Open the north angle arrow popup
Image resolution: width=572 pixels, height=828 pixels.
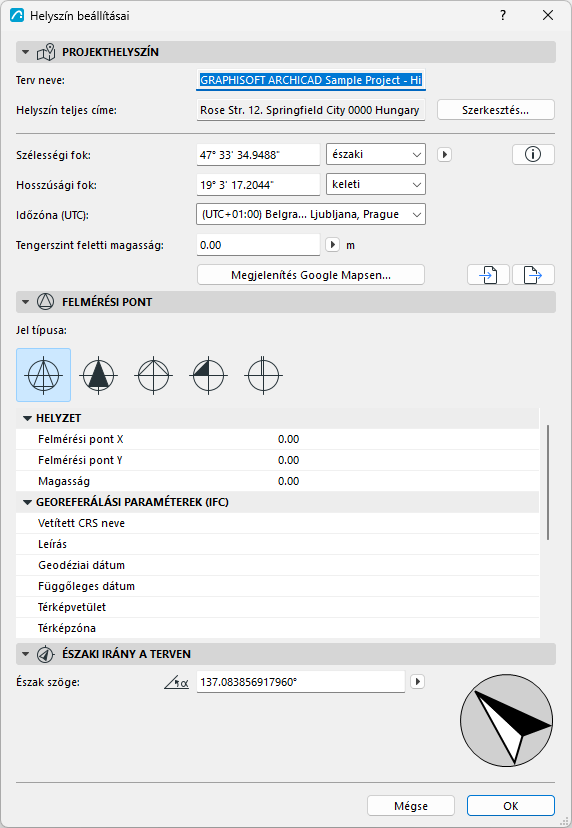point(417,682)
